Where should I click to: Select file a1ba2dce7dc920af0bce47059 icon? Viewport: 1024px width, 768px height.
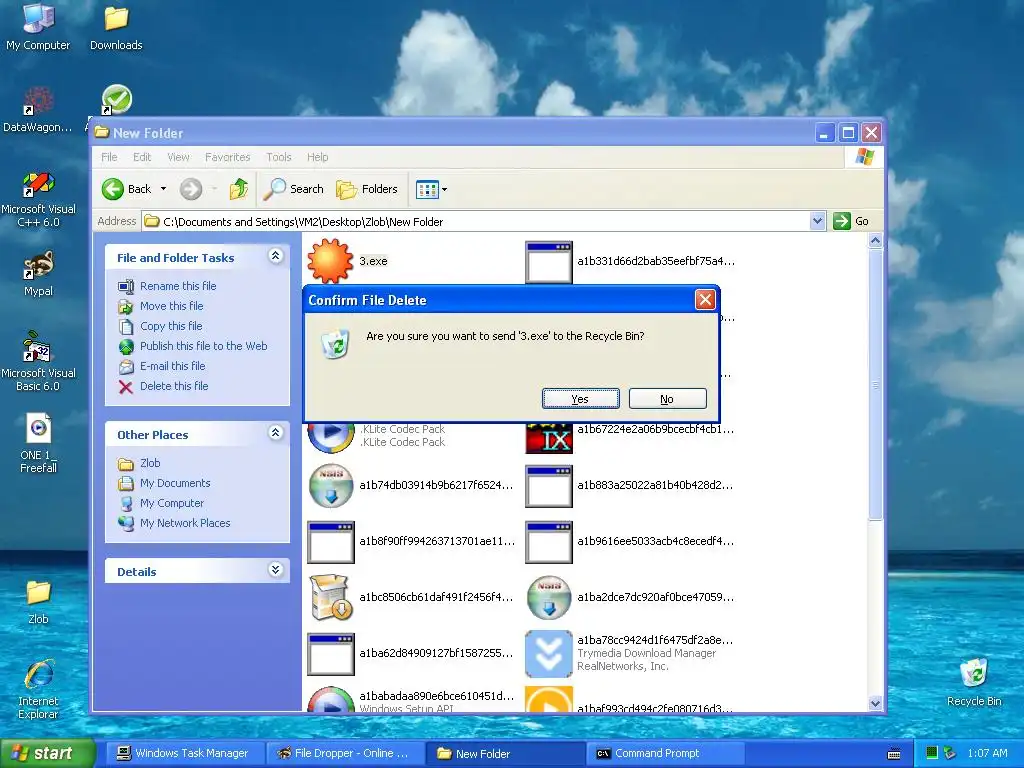[549, 598]
